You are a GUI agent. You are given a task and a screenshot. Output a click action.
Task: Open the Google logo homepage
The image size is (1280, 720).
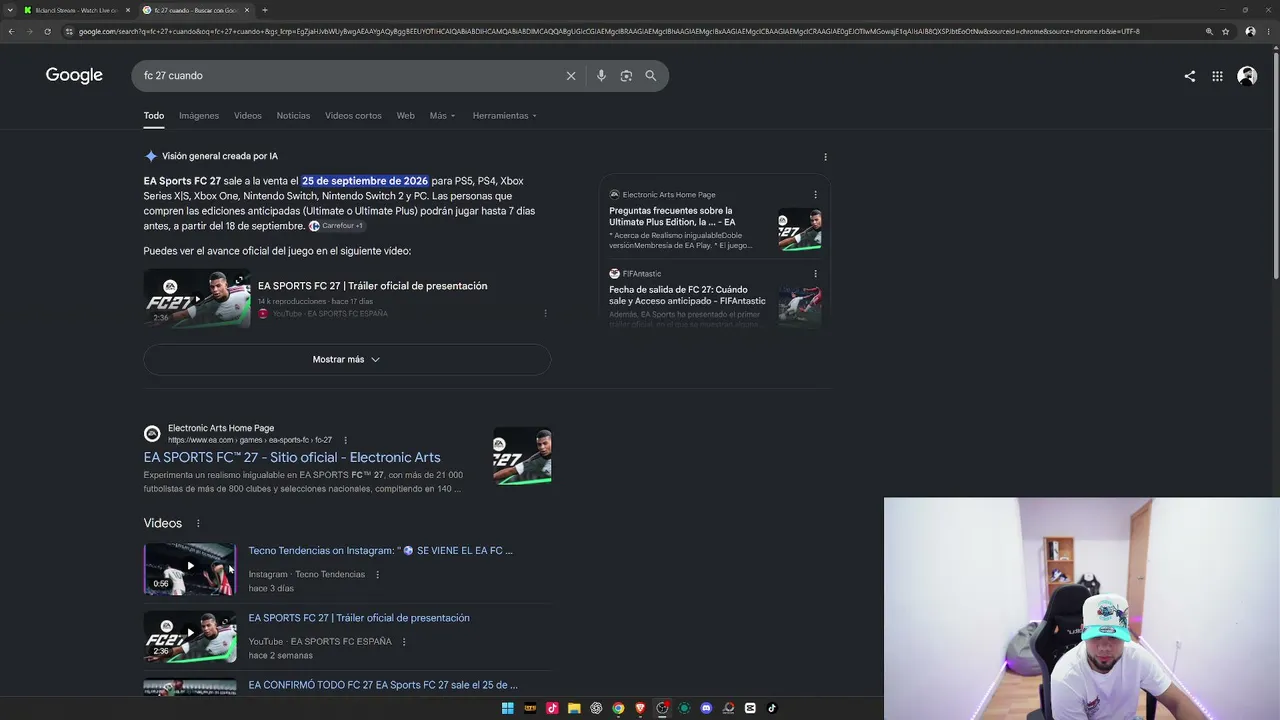pos(74,76)
